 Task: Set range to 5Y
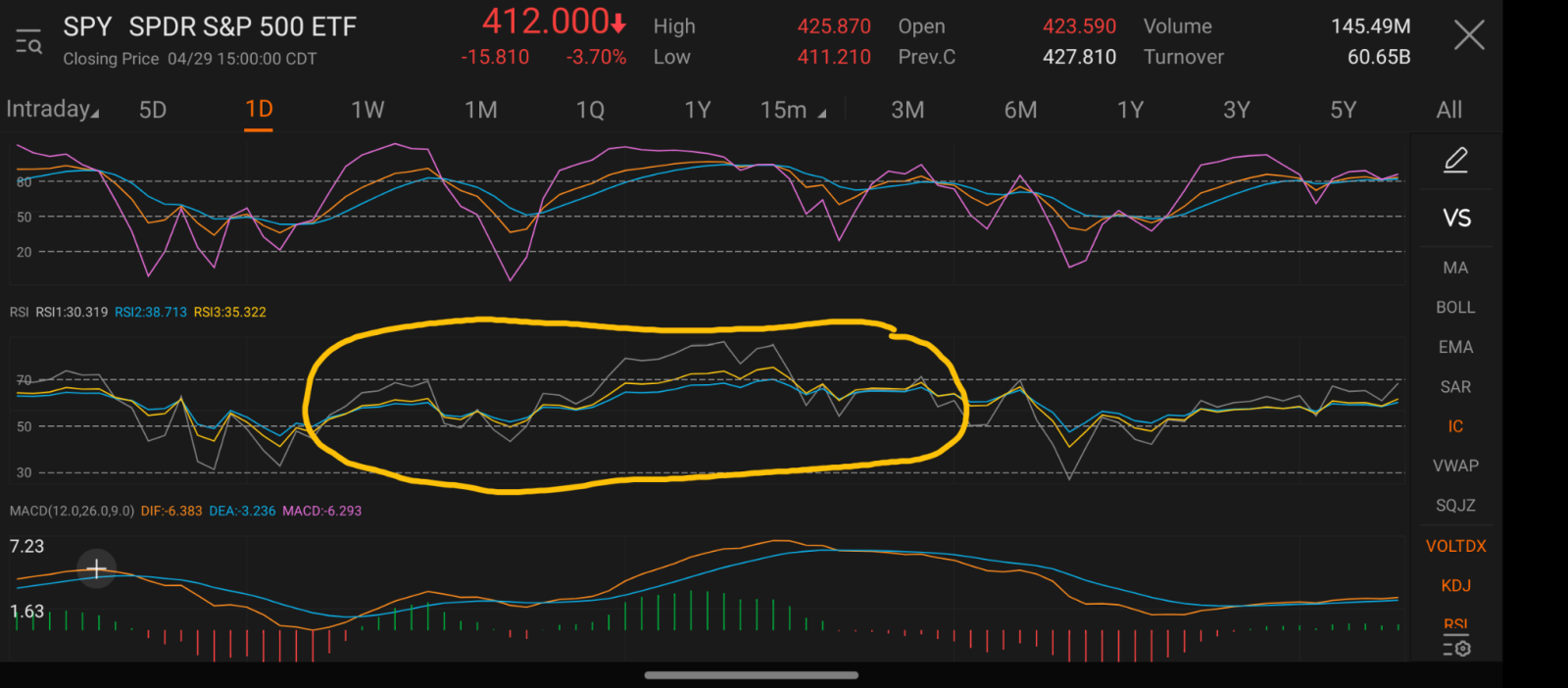1343,110
